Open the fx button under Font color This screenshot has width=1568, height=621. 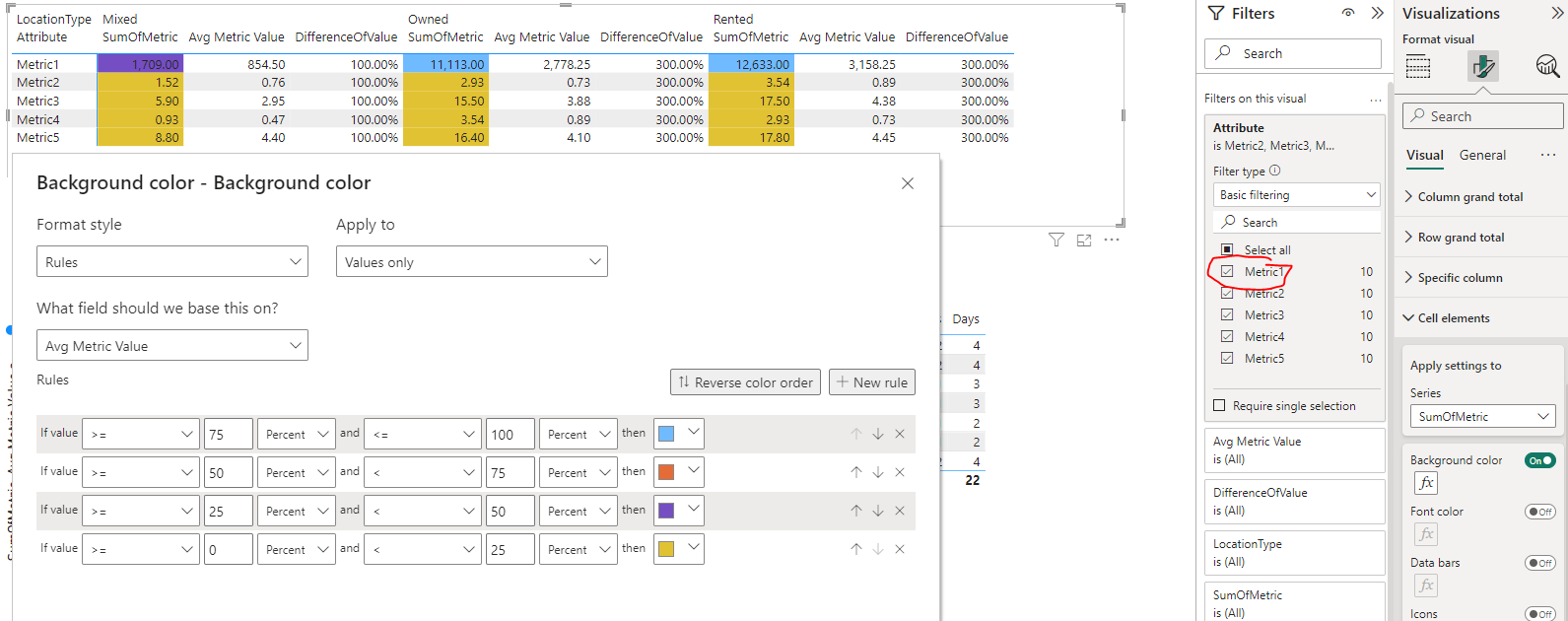[x=1426, y=533]
